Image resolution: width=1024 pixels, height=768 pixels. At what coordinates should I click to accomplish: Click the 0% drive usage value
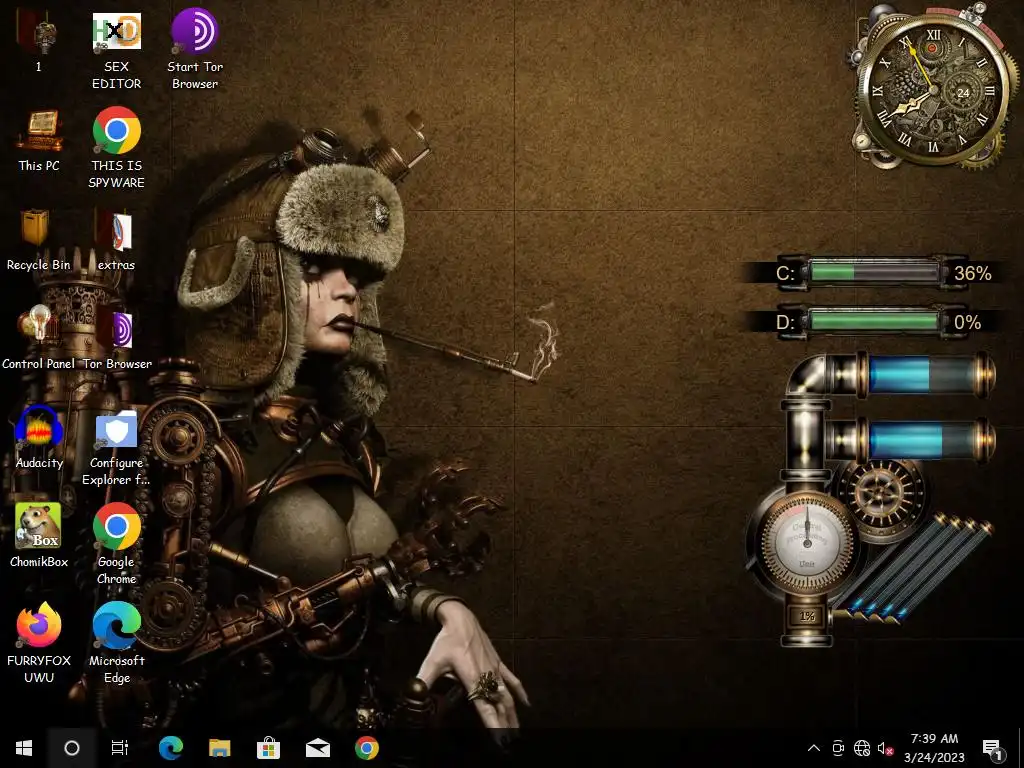(967, 323)
